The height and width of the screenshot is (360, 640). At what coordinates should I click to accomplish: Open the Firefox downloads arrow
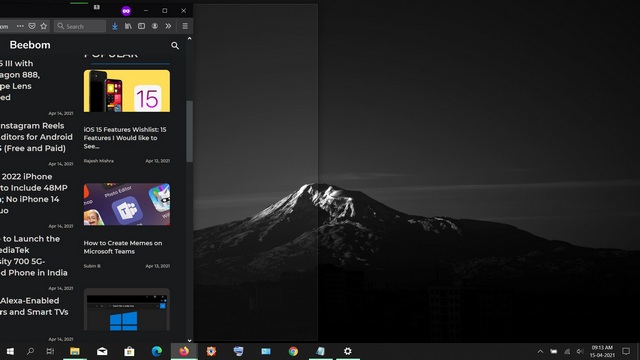pos(115,26)
